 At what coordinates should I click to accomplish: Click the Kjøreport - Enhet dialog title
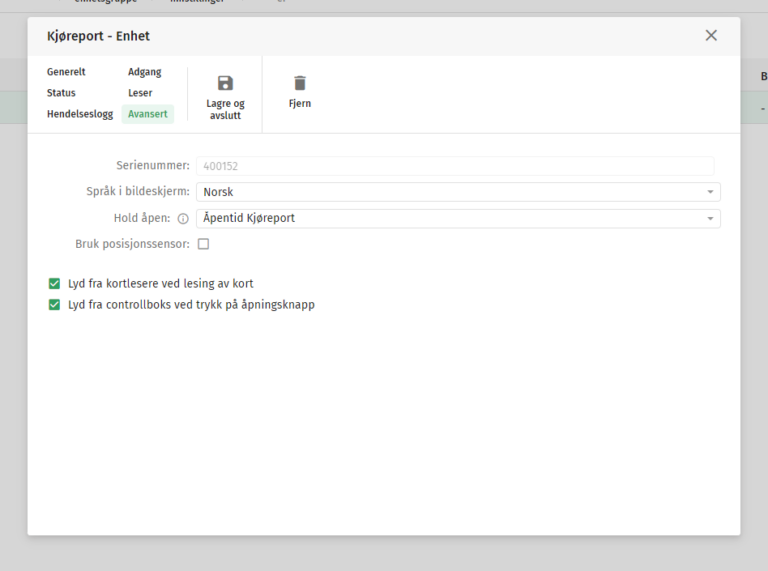98,36
